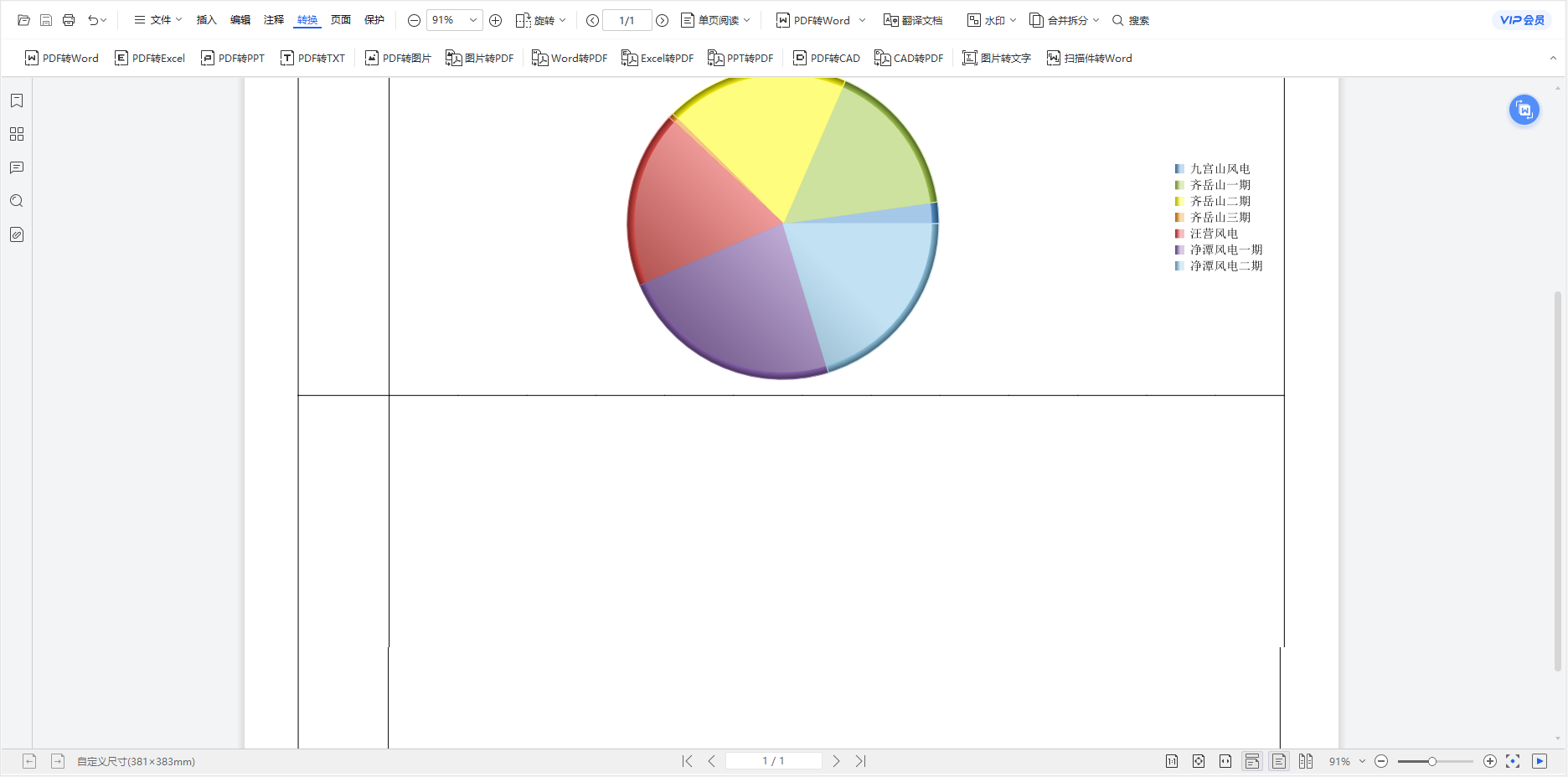The image size is (1568, 777).
Task: Start slideshow with the play icon
Action: [1540, 761]
